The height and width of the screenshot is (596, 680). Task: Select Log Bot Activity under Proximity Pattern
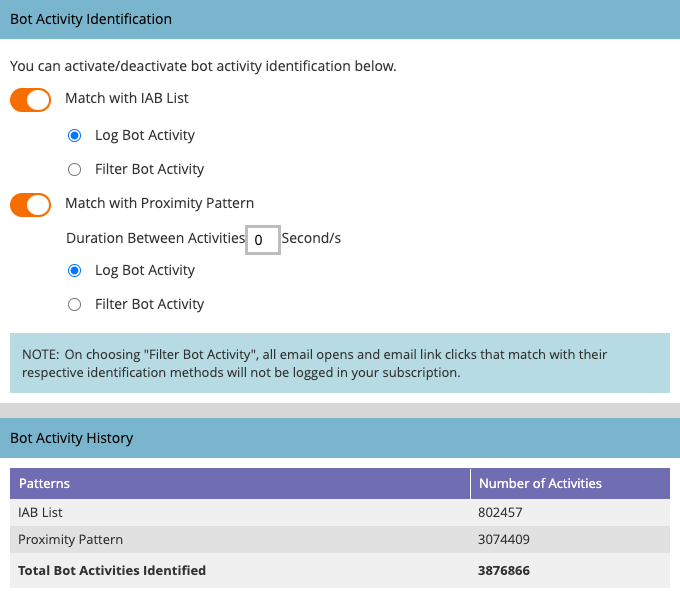(74, 271)
